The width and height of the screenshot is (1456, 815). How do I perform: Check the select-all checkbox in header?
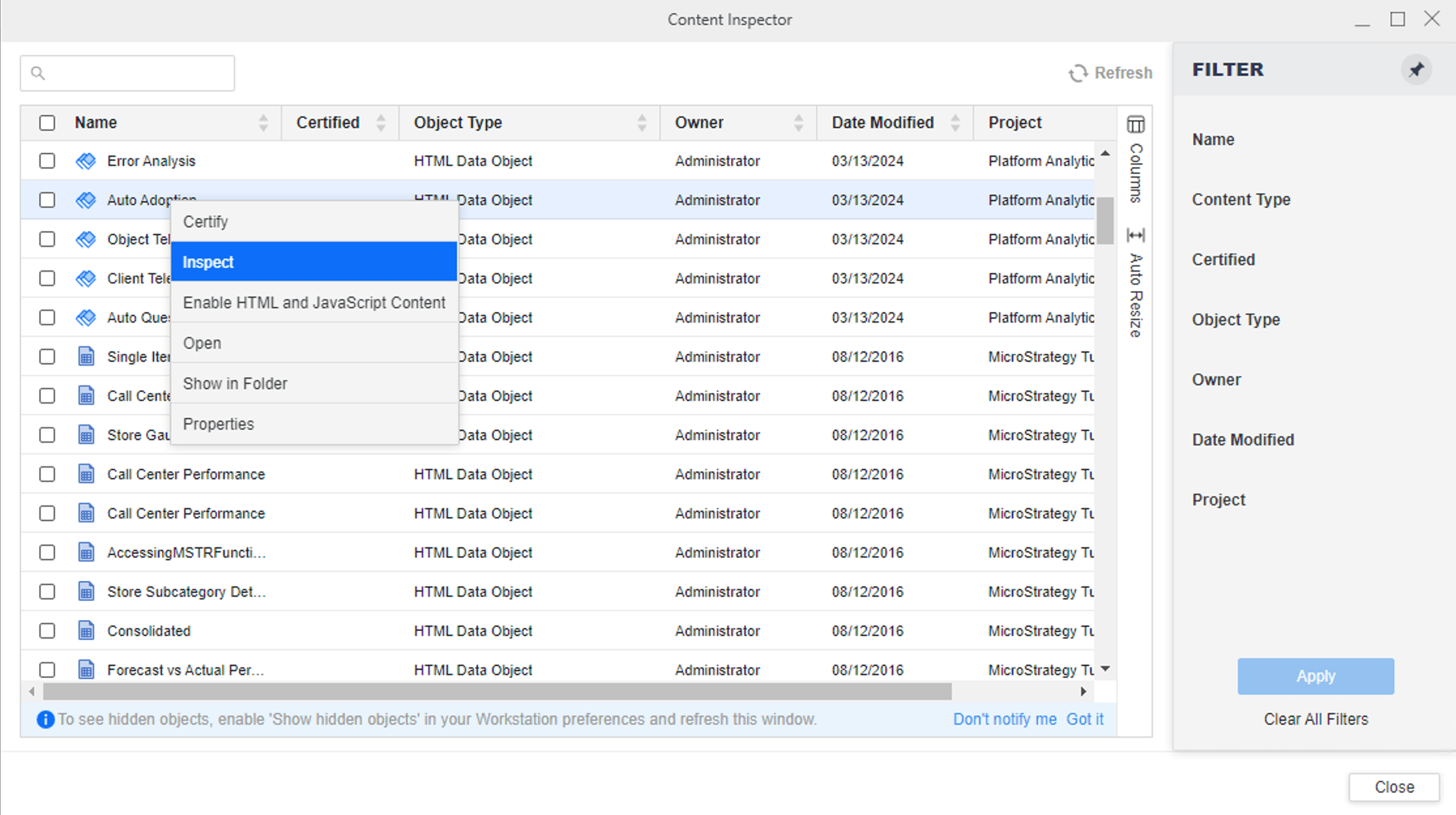[47, 123]
